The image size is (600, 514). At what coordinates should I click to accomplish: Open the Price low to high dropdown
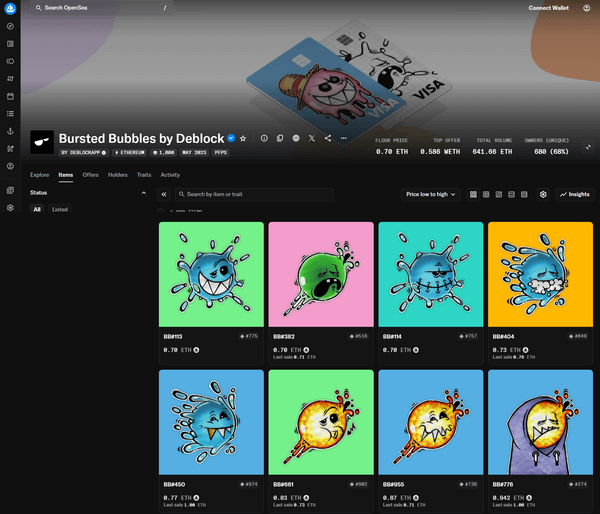(431, 194)
